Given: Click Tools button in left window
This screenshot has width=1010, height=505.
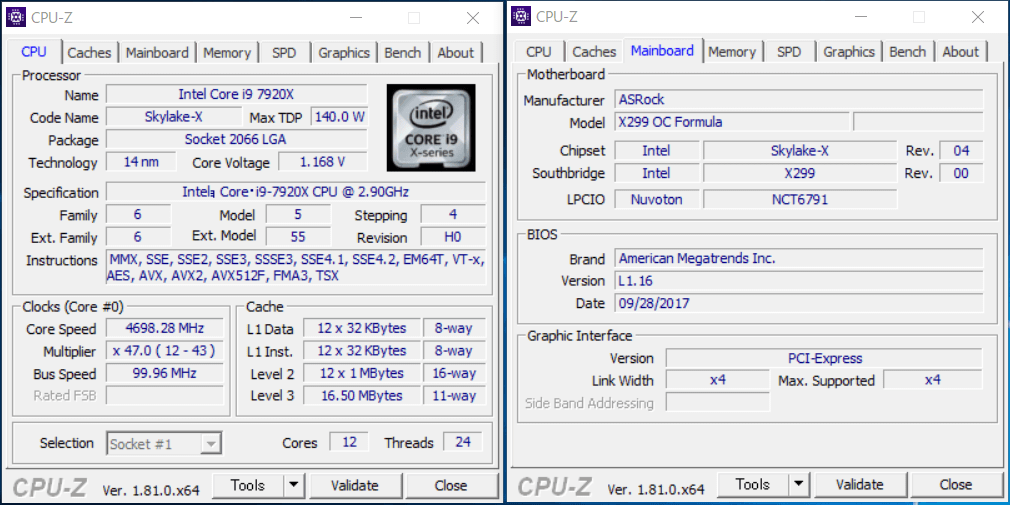Looking at the screenshot, I should pyautogui.click(x=248, y=485).
